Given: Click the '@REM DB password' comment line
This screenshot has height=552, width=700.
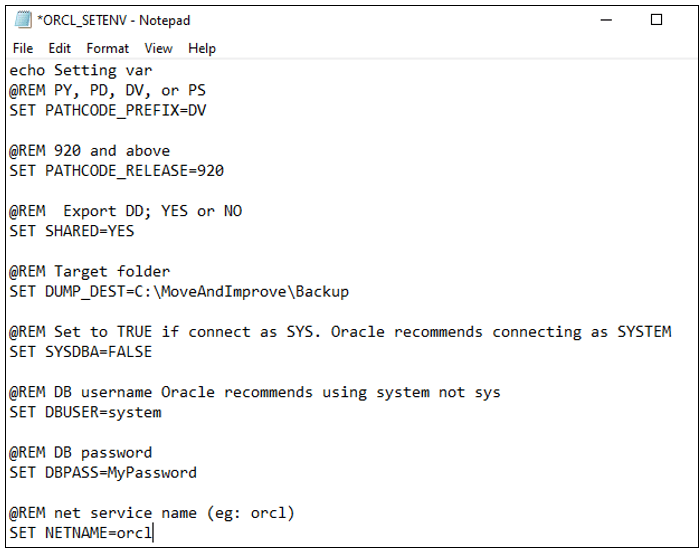Looking at the screenshot, I should pos(81,452).
